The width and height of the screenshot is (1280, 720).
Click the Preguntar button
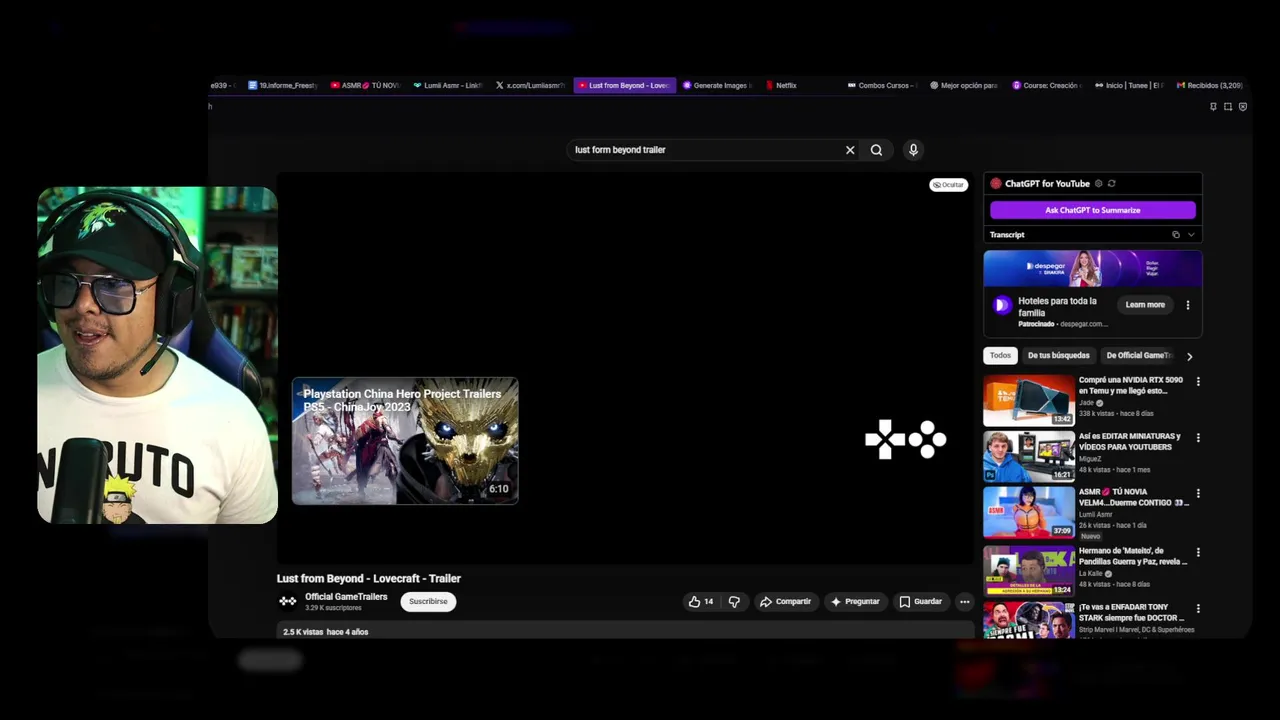(x=855, y=602)
